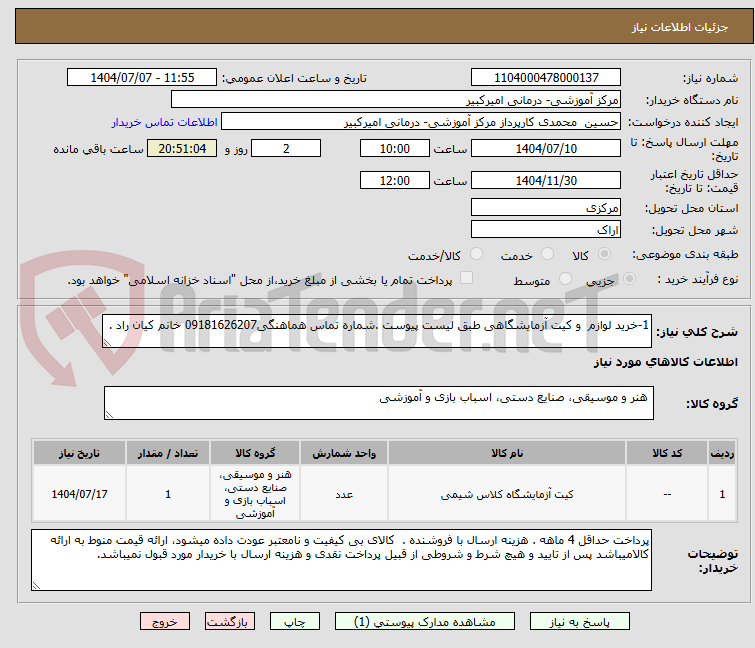Toggle the اسناد خزانه اسلامی payment checkbox

click(466, 278)
